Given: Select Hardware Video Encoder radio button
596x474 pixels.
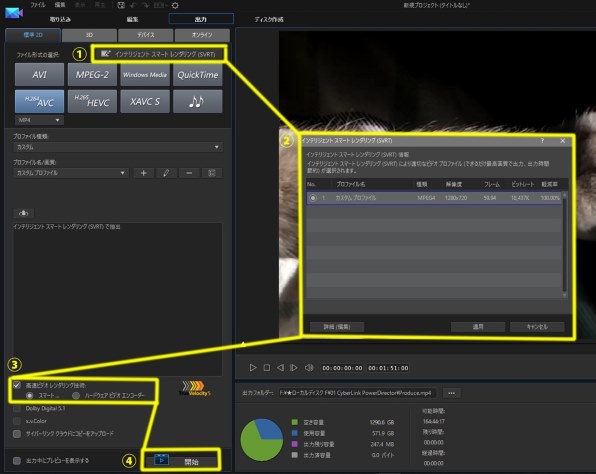Looking at the screenshot, I should coord(76,396).
